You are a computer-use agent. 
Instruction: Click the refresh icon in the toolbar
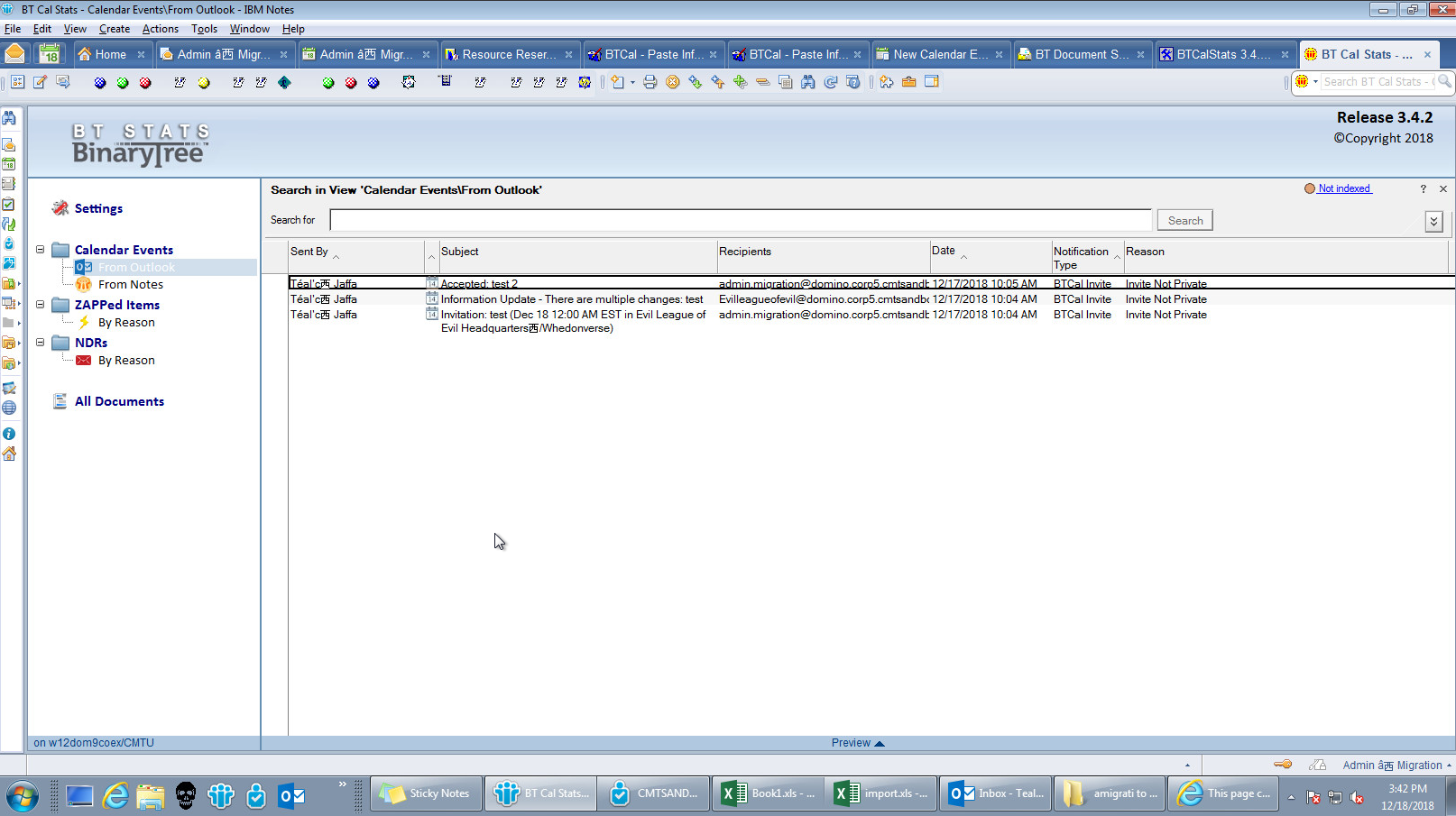point(830,82)
